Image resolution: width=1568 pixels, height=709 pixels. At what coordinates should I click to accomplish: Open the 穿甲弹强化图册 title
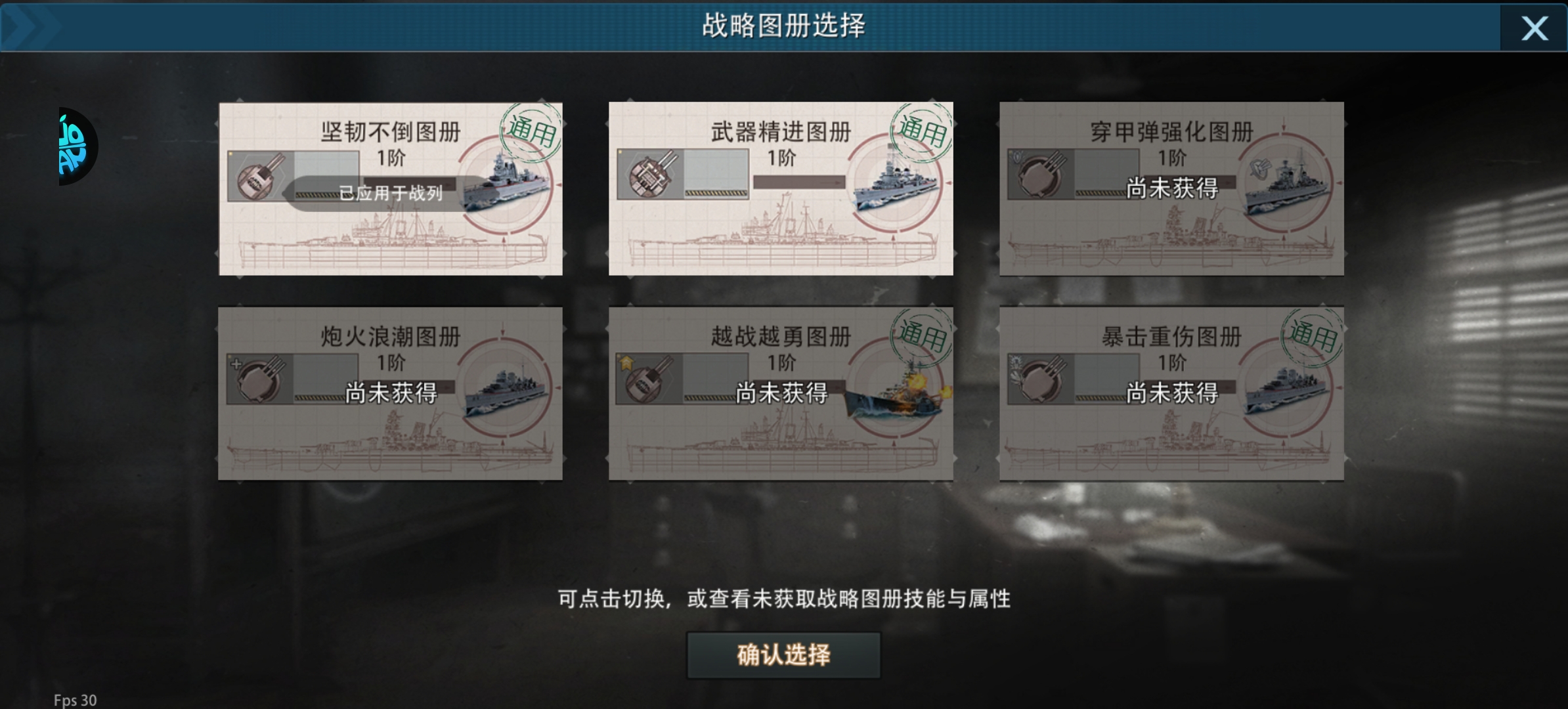(1171, 132)
